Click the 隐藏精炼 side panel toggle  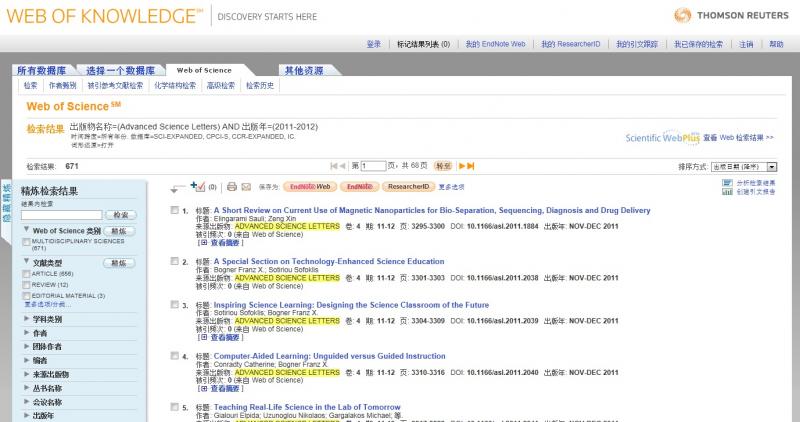pos(6,203)
